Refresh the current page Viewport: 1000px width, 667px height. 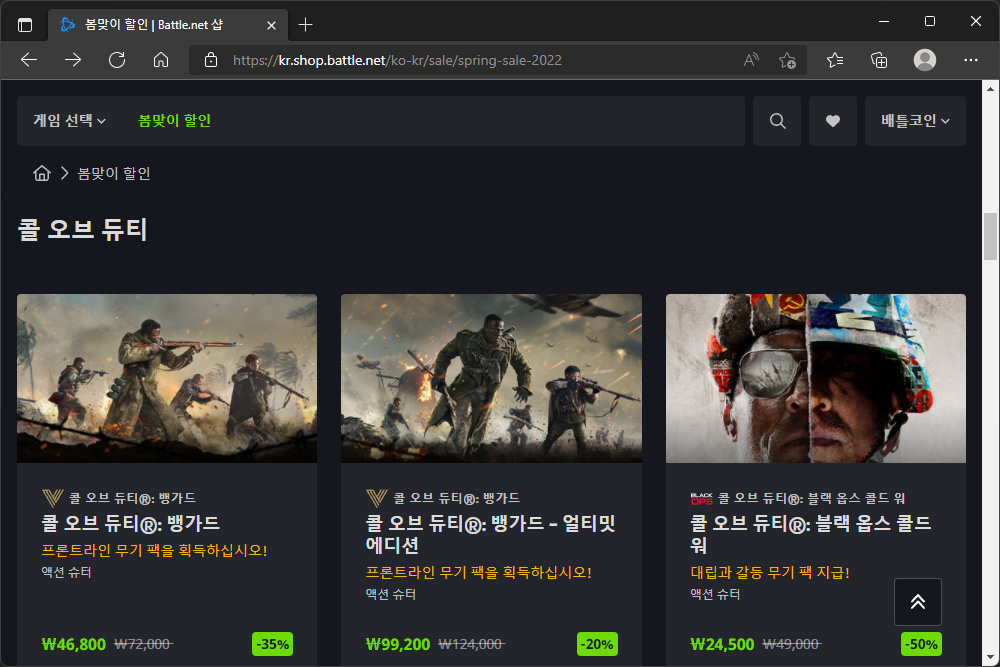point(117,60)
